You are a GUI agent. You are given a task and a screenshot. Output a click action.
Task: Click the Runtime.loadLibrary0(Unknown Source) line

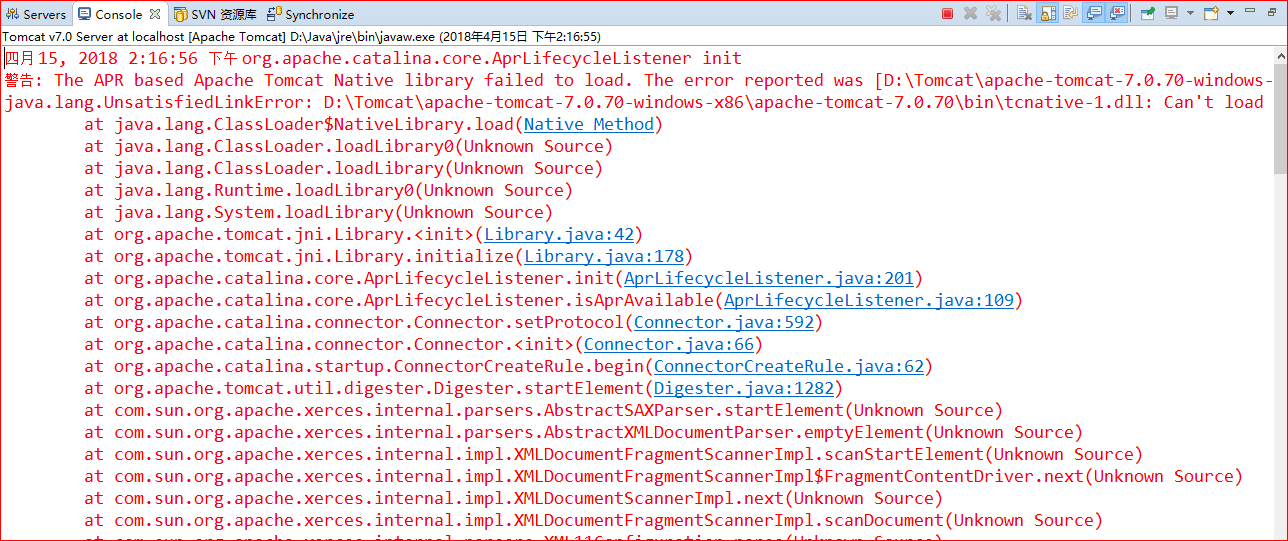point(328,191)
